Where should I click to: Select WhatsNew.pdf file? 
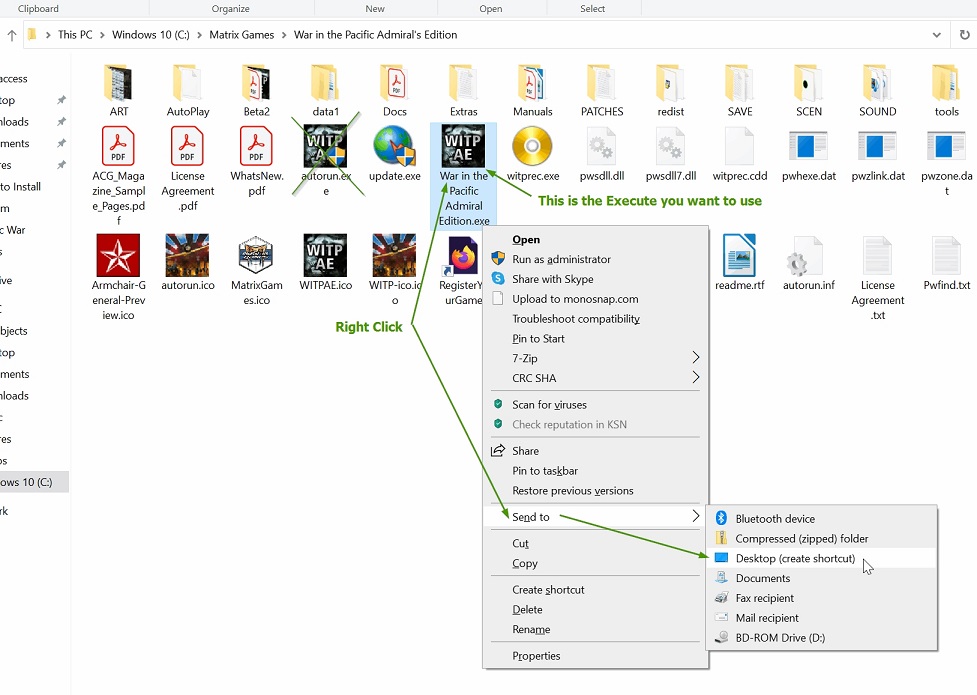pyautogui.click(x=257, y=161)
